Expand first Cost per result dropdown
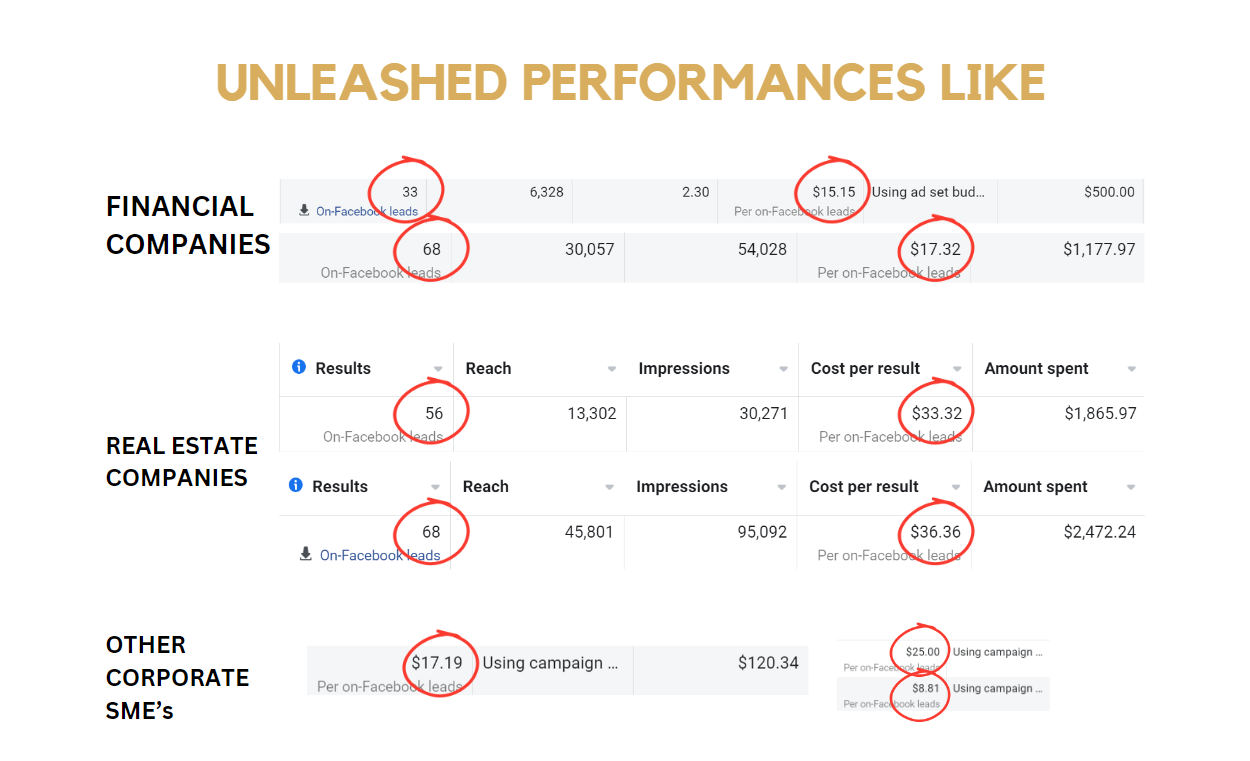The width and height of the screenshot is (1250, 761). point(957,369)
